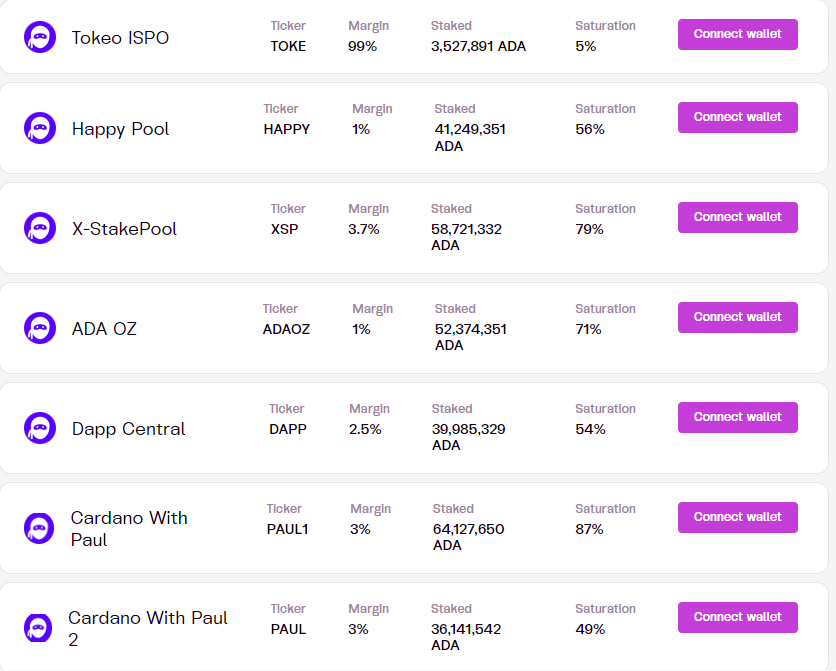Connect wallet for Dapp Central pool
This screenshot has height=671, width=836.
coord(737,417)
